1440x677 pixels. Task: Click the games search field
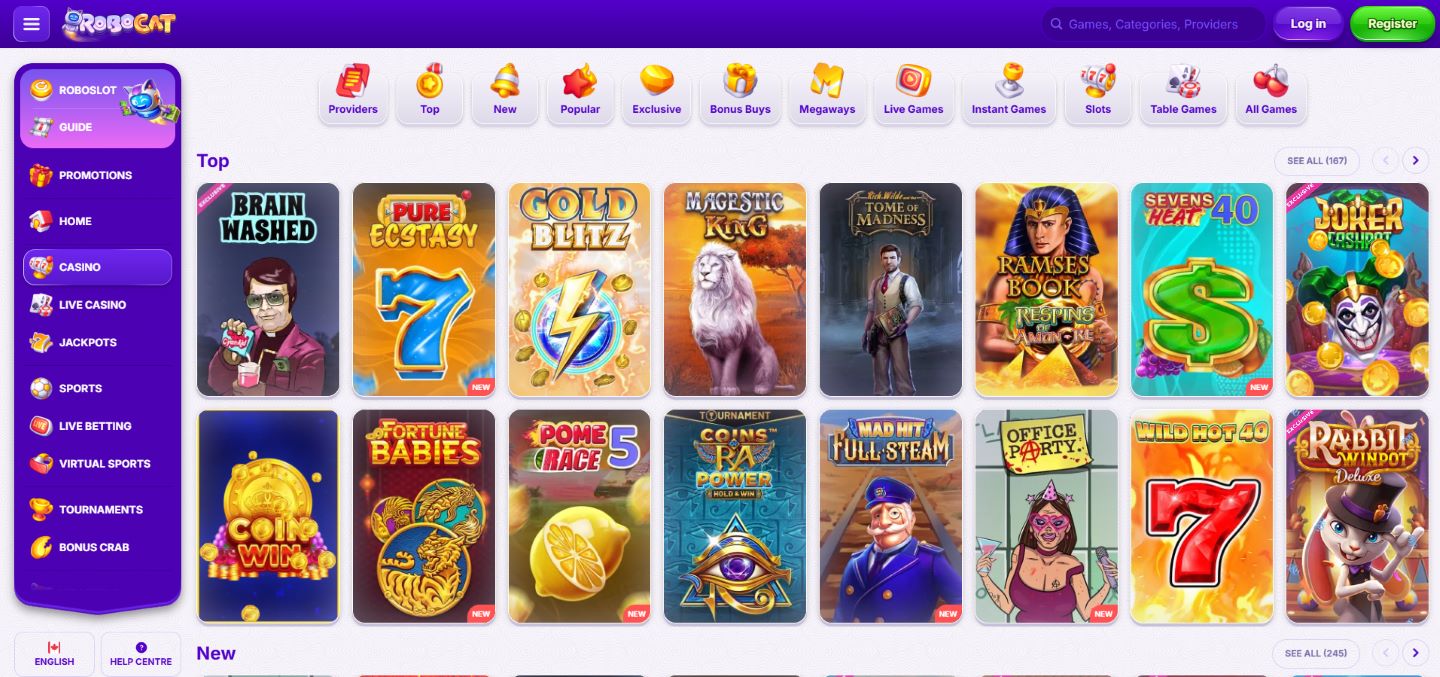(1154, 24)
